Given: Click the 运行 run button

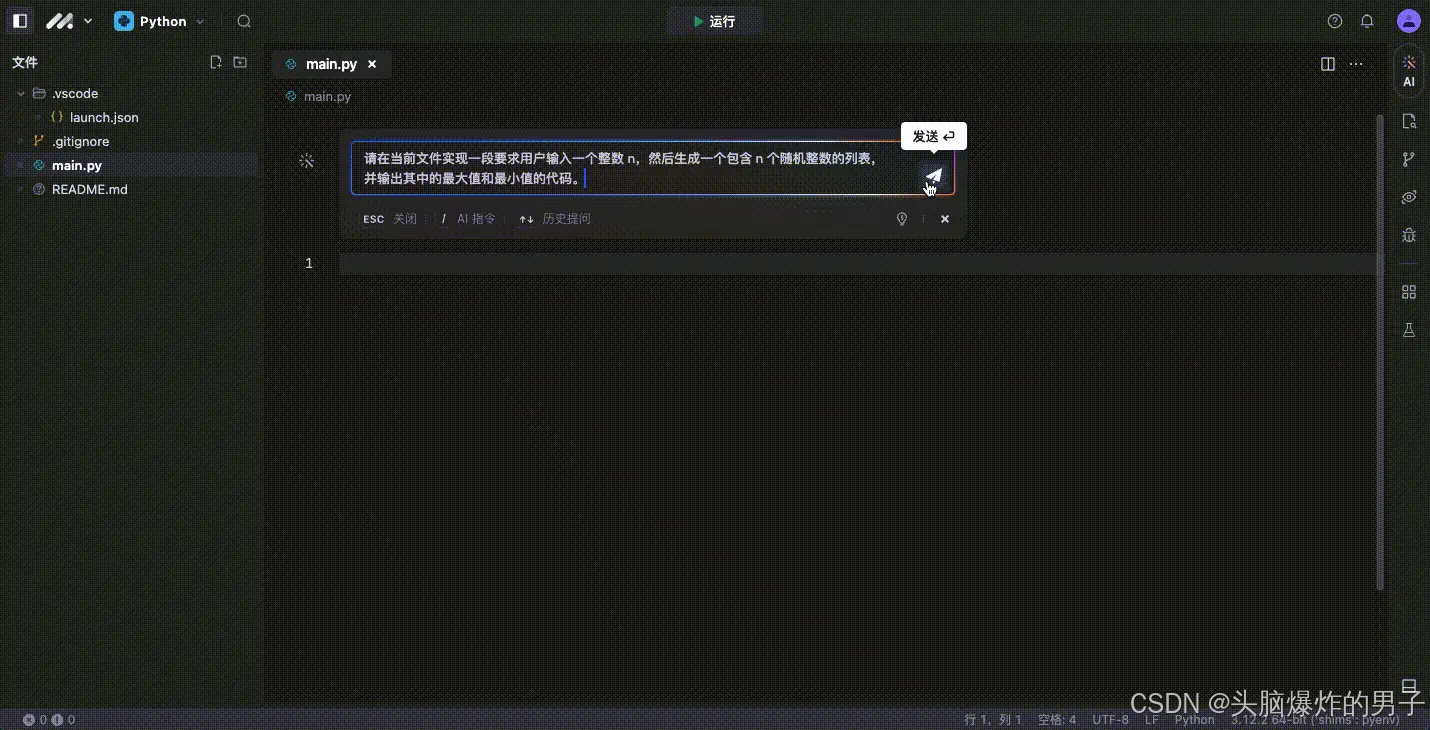Looking at the screenshot, I should tap(714, 20).
